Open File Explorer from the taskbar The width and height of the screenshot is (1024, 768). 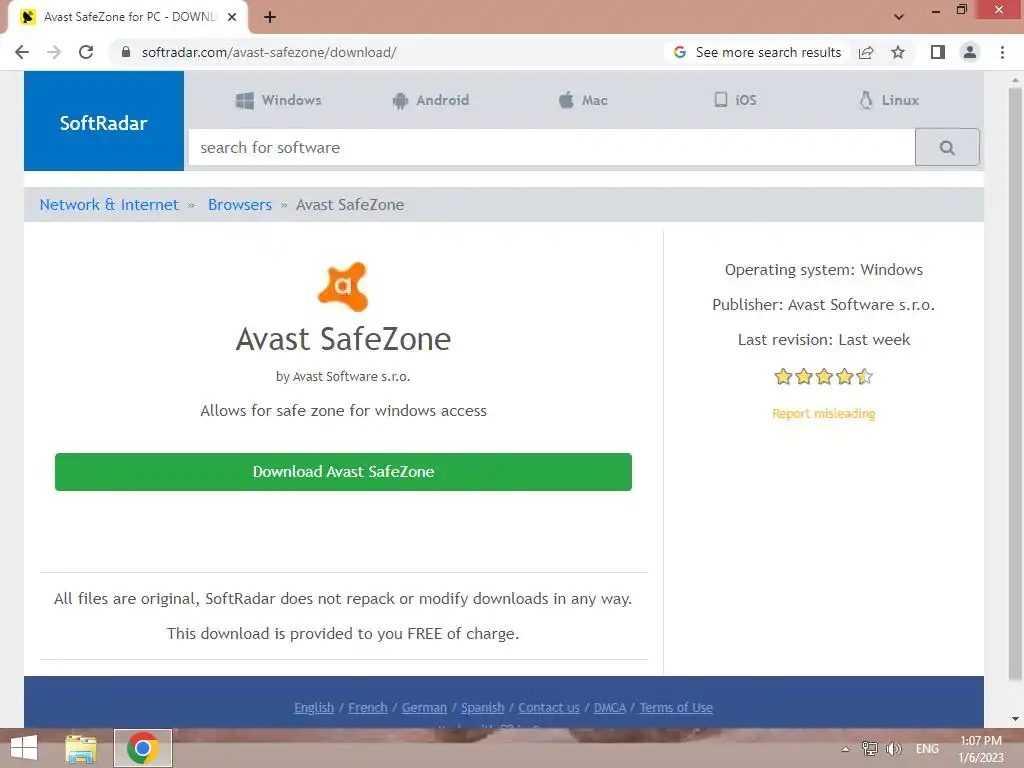[x=81, y=748]
